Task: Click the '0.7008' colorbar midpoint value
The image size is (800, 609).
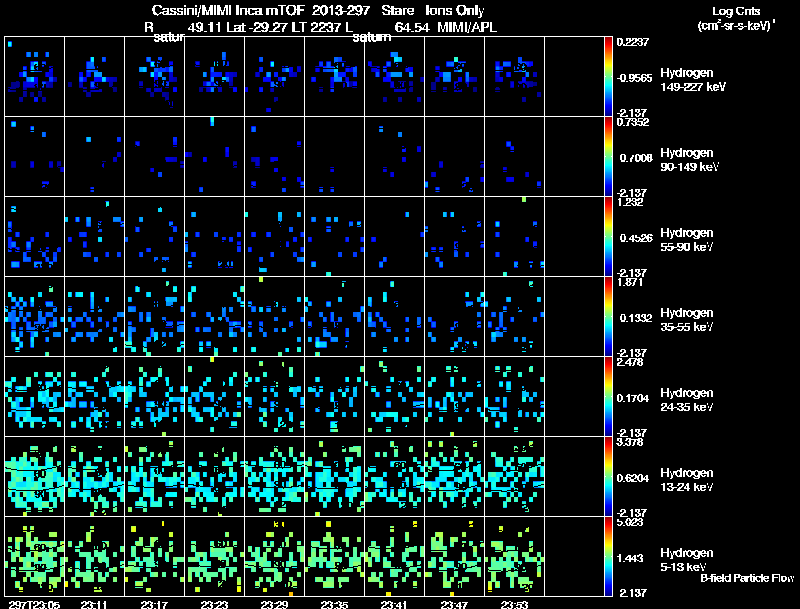Action: [636, 158]
